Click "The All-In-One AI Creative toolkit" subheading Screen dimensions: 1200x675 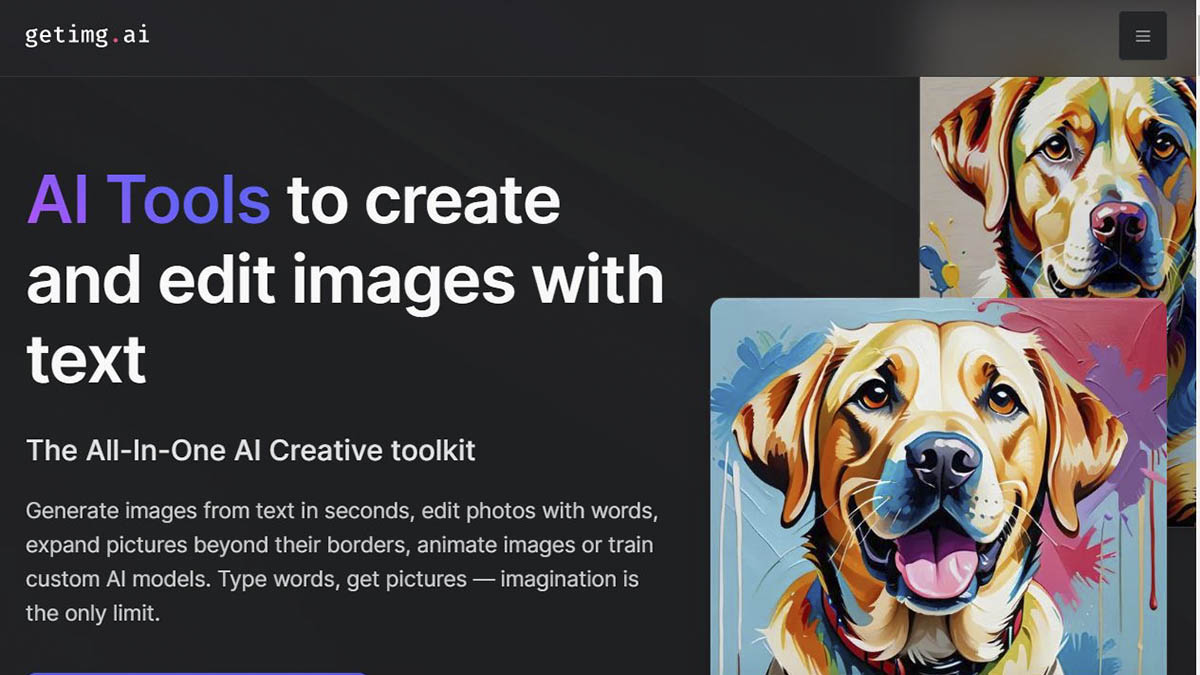[x=250, y=450]
